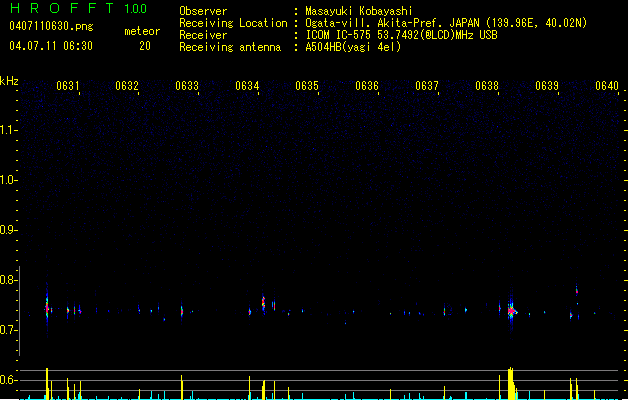The width and height of the screenshot is (629, 400).
Task: Click the 0635 time marker
Action: [307, 86]
